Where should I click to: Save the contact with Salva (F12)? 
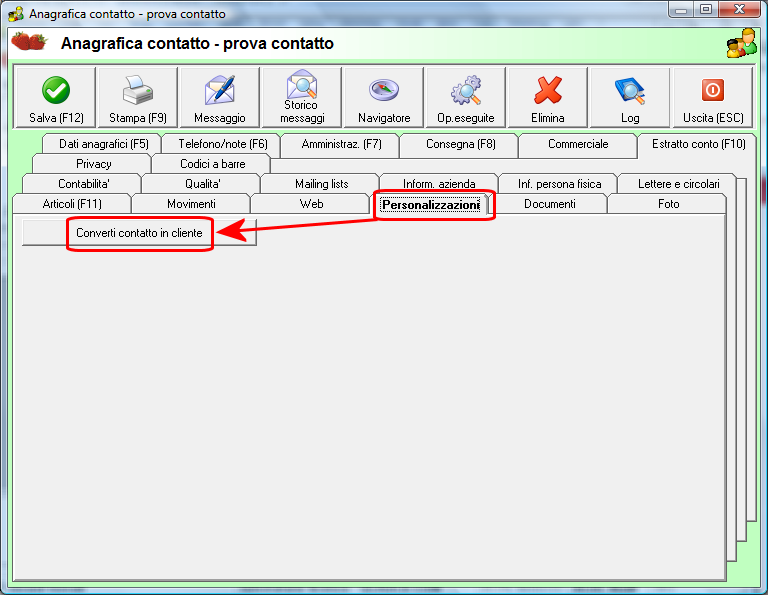[x=56, y=98]
